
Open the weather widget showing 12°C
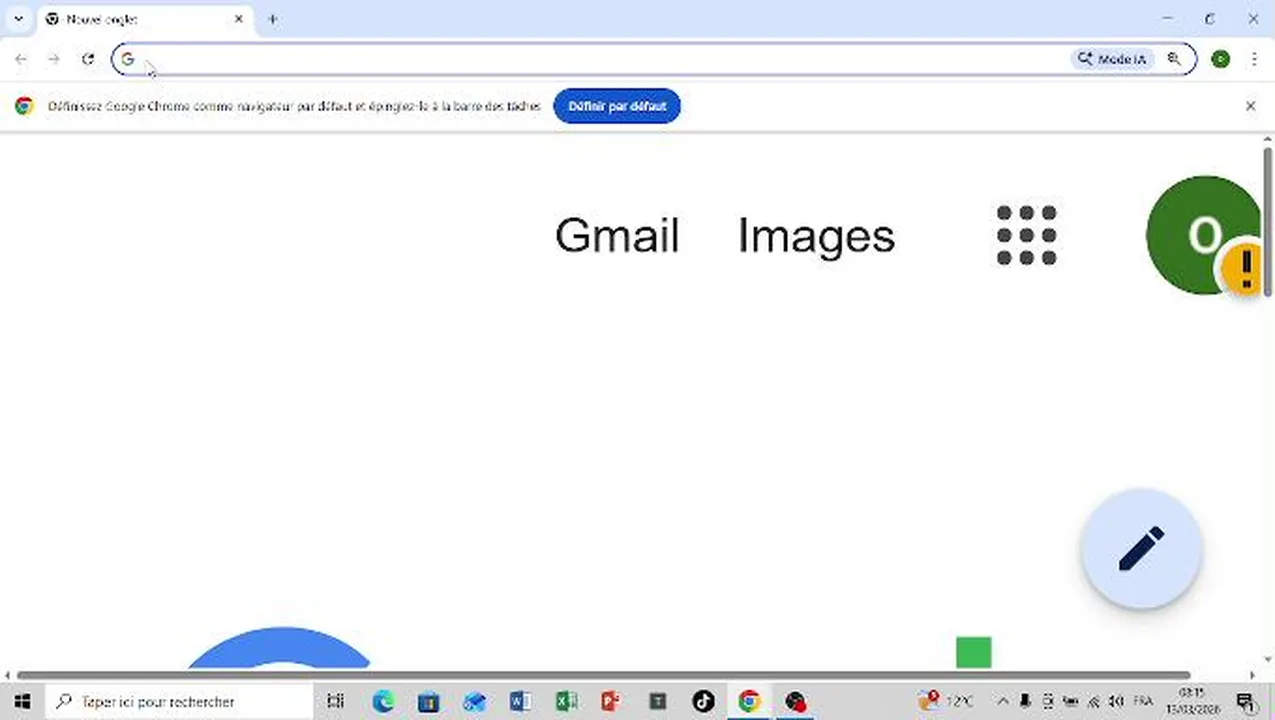pyautogui.click(x=945, y=701)
